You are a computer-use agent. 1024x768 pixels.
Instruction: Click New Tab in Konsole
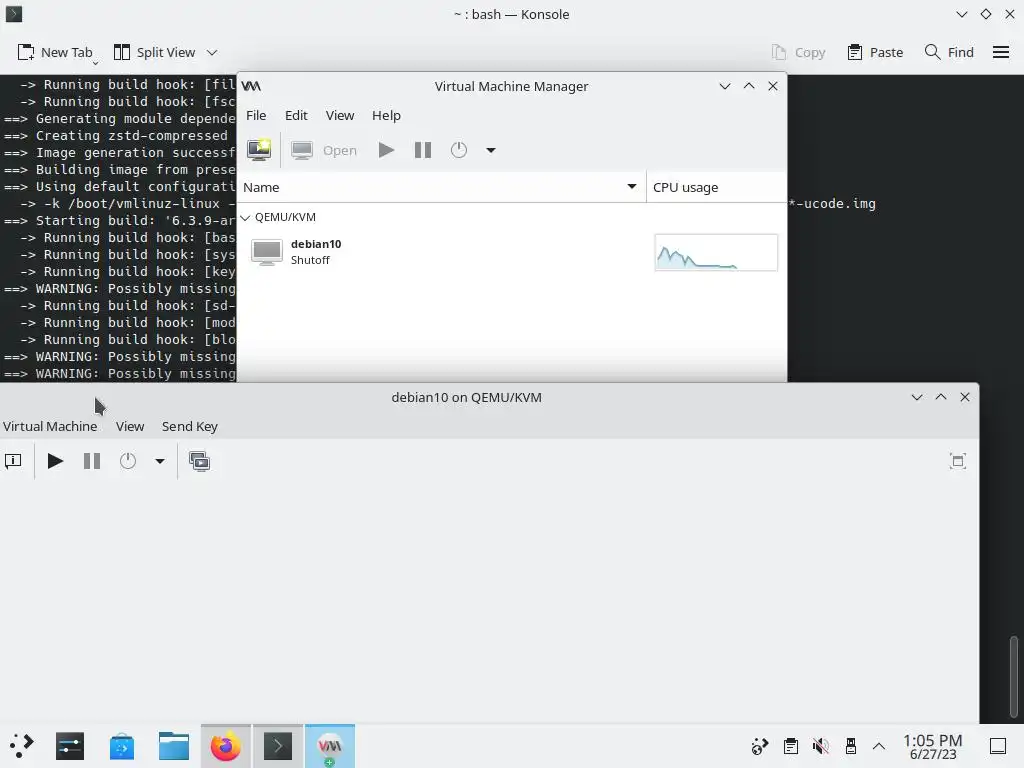coord(57,52)
